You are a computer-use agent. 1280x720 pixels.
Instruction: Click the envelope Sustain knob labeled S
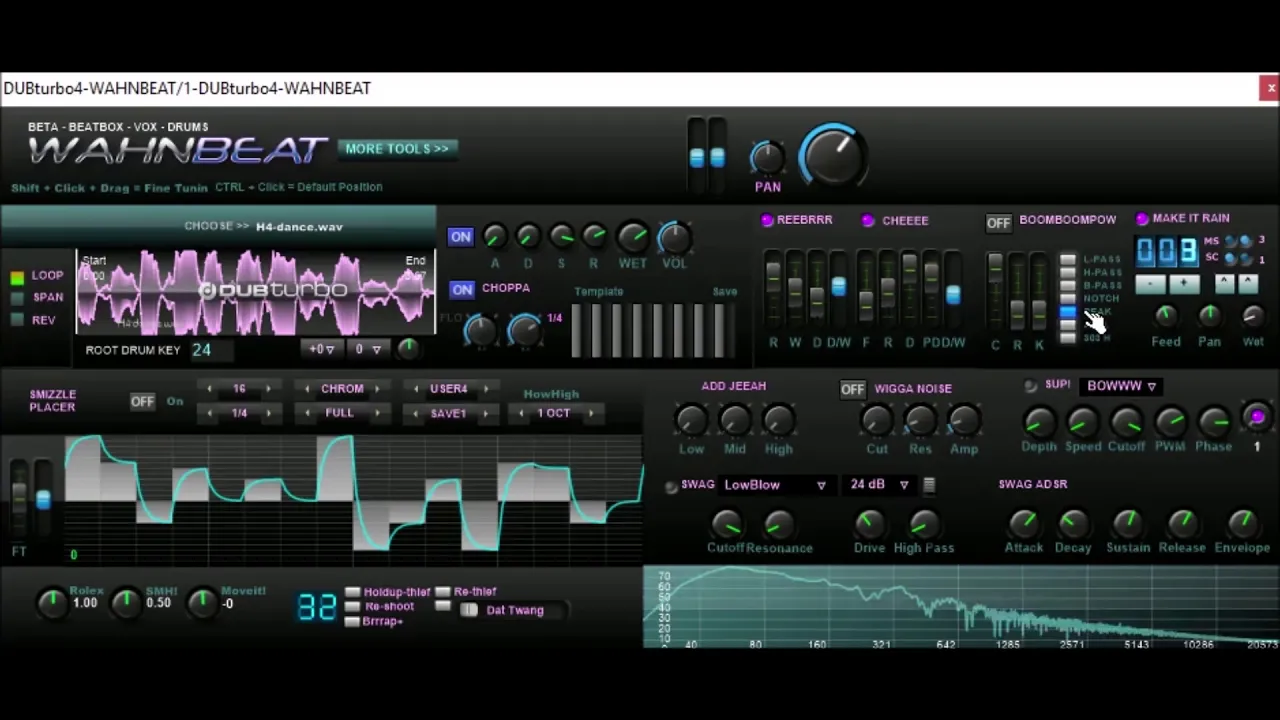coord(561,237)
